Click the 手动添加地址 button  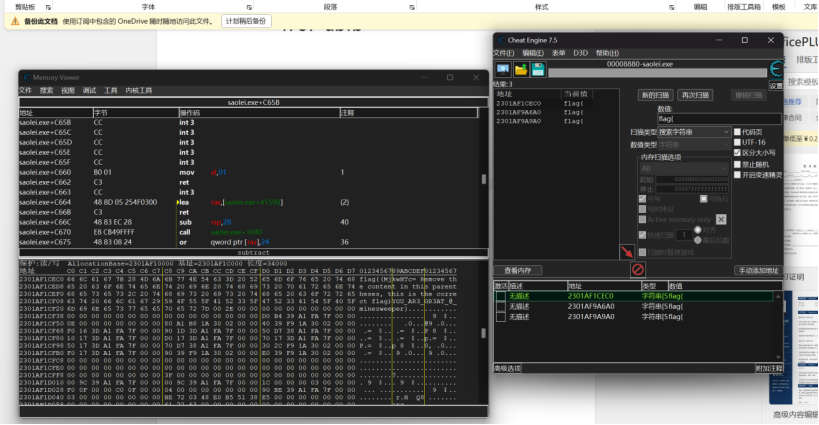pos(758,270)
